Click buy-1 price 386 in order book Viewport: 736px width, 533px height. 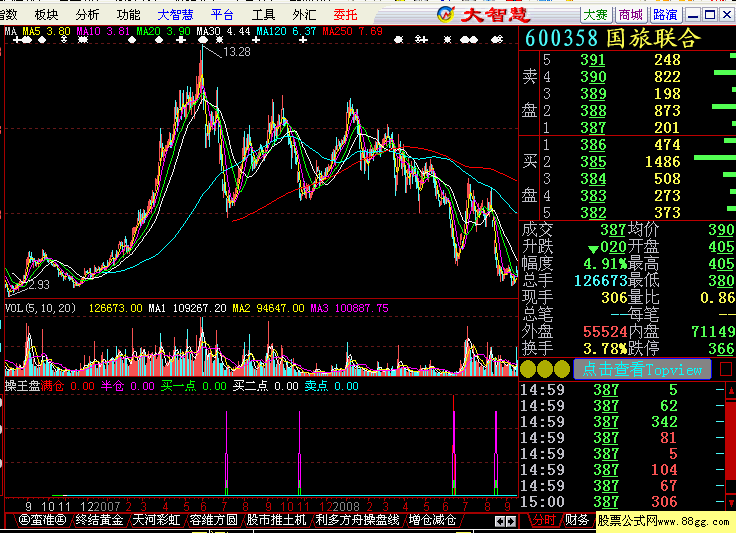(593, 145)
